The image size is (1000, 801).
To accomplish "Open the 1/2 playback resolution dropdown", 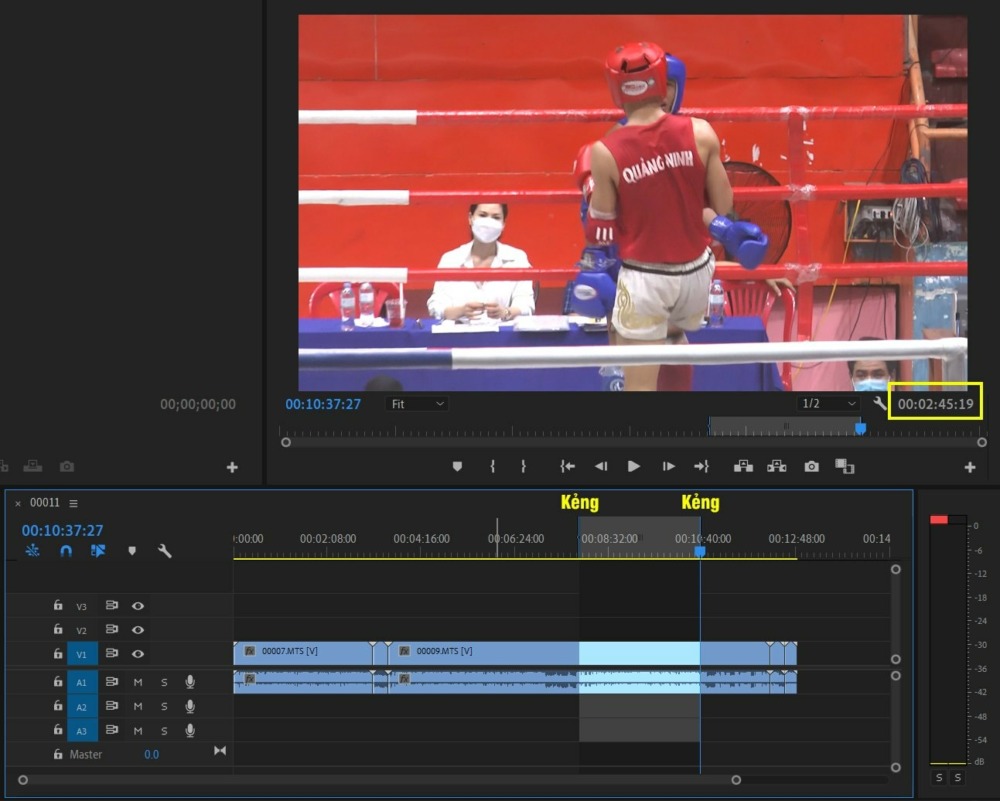I will 828,404.
